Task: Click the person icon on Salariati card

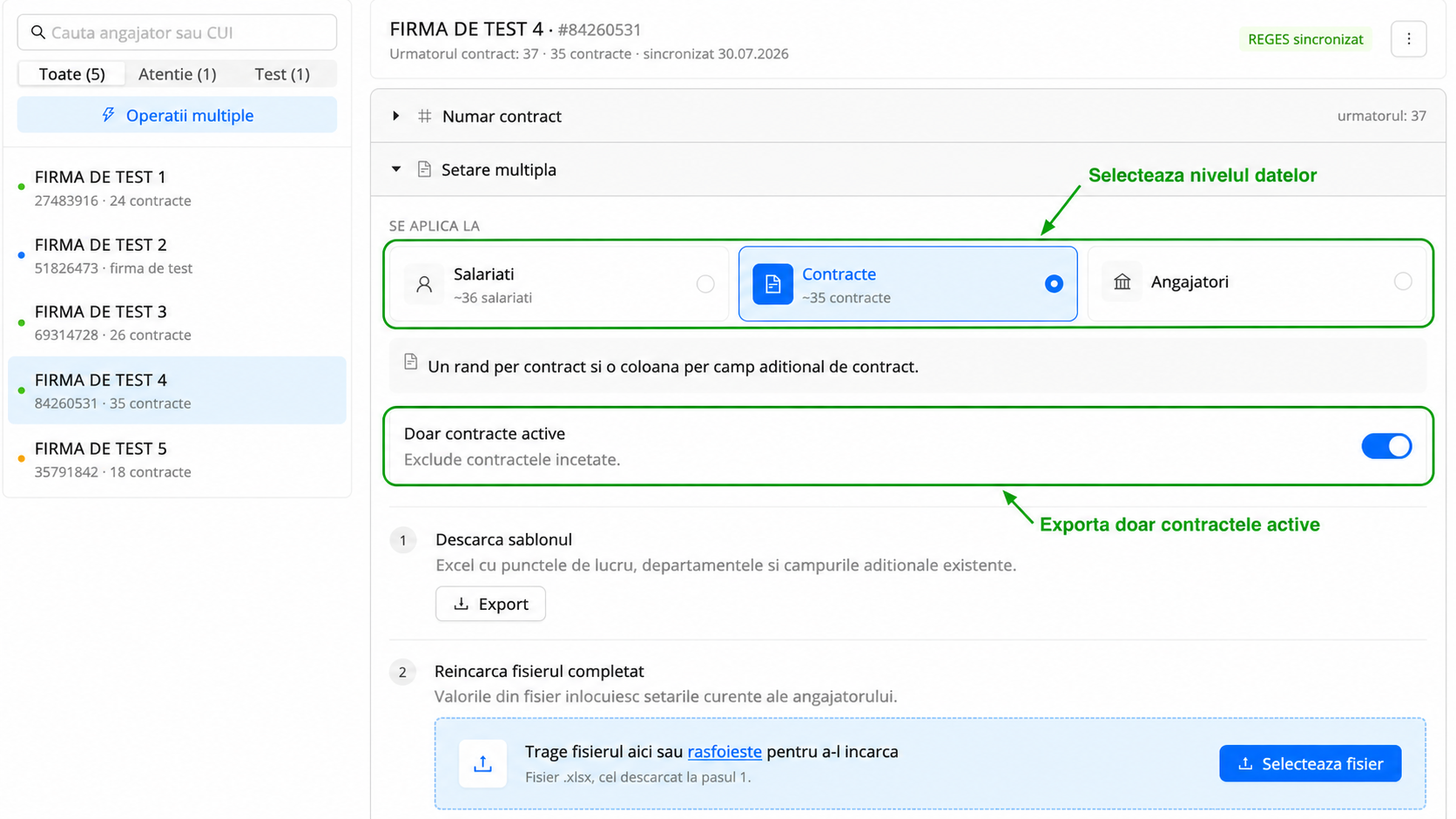Action: 424,284
